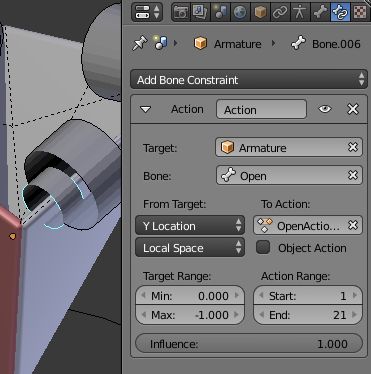Increase Action Range End with right arrow
Viewport: 371px width, 374px height.
click(x=355, y=314)
